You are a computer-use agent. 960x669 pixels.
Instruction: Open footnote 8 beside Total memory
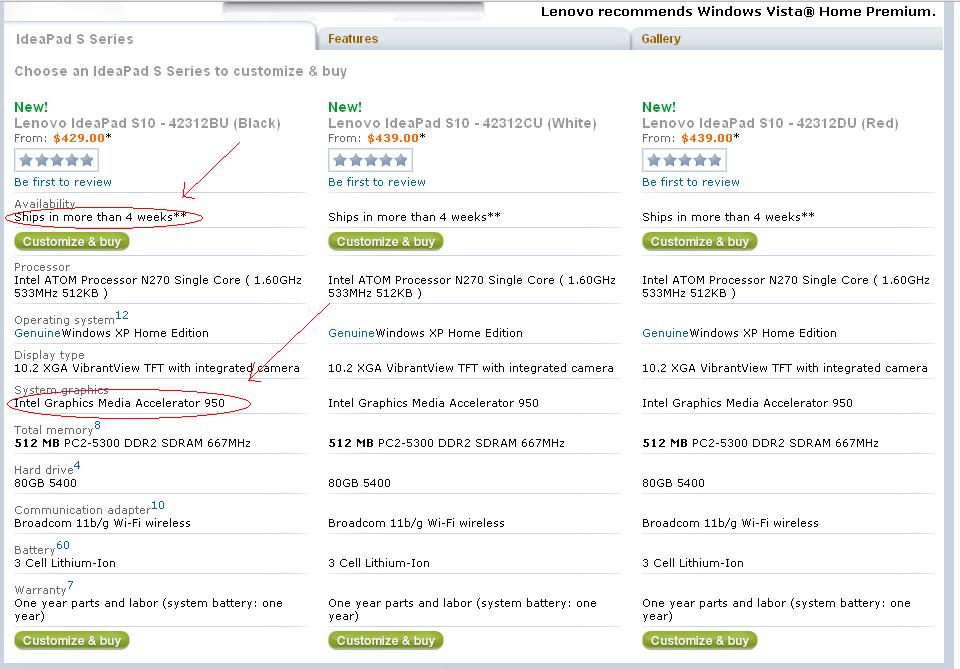click(97, 425)
